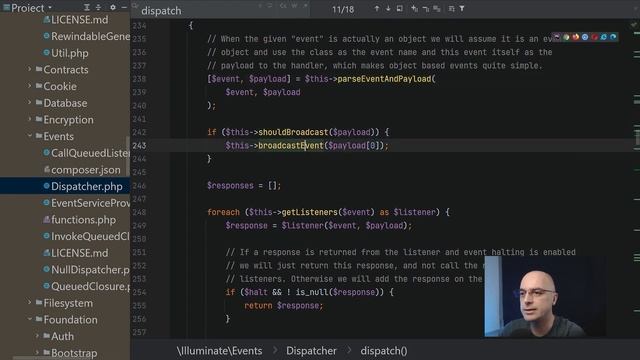Viewport: 640px width, 360px height.
Task: Click the inspections checkmark in editor corner
Action: (x=633, y=25)
